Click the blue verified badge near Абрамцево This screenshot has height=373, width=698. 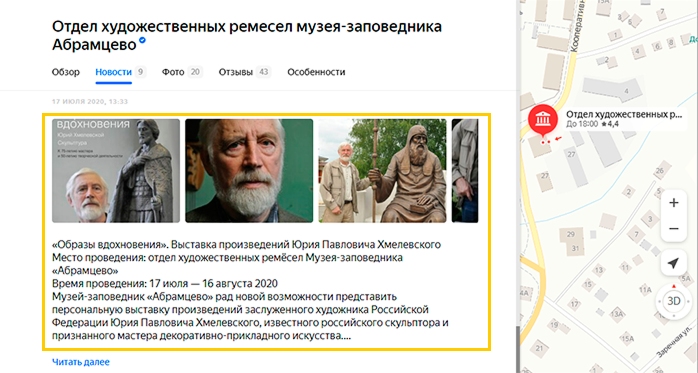point(142,41)
